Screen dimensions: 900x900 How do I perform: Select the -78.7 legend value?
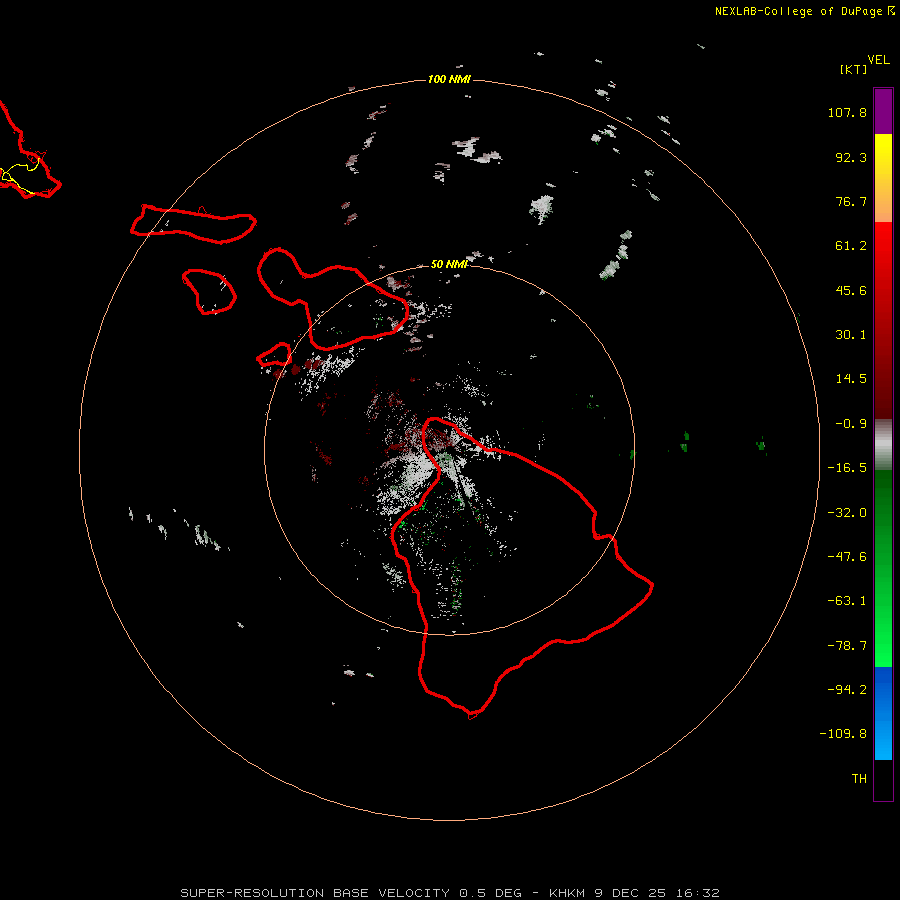click(x=847, y=646)
